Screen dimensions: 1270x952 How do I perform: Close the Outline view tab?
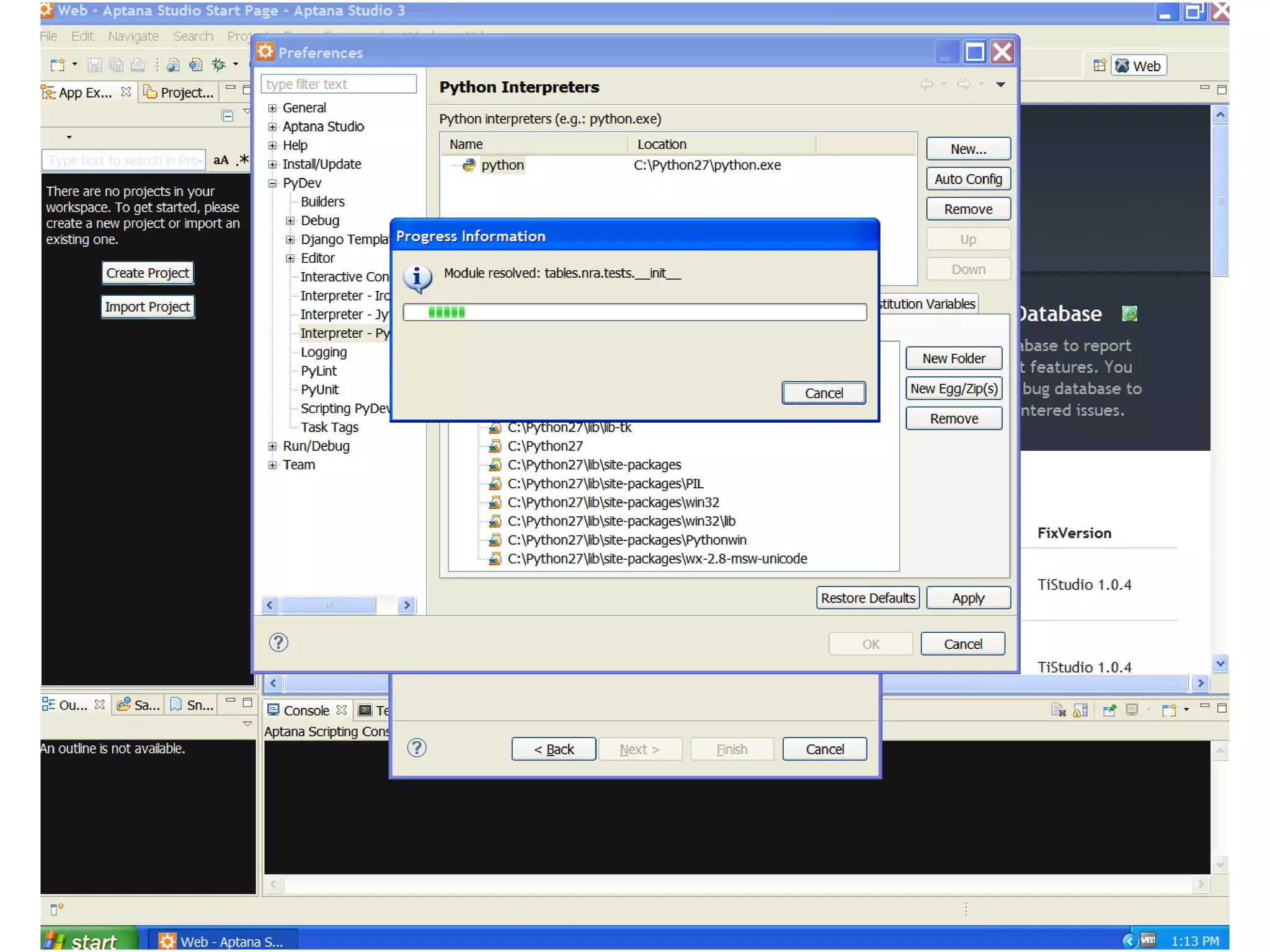coord(99,705)
